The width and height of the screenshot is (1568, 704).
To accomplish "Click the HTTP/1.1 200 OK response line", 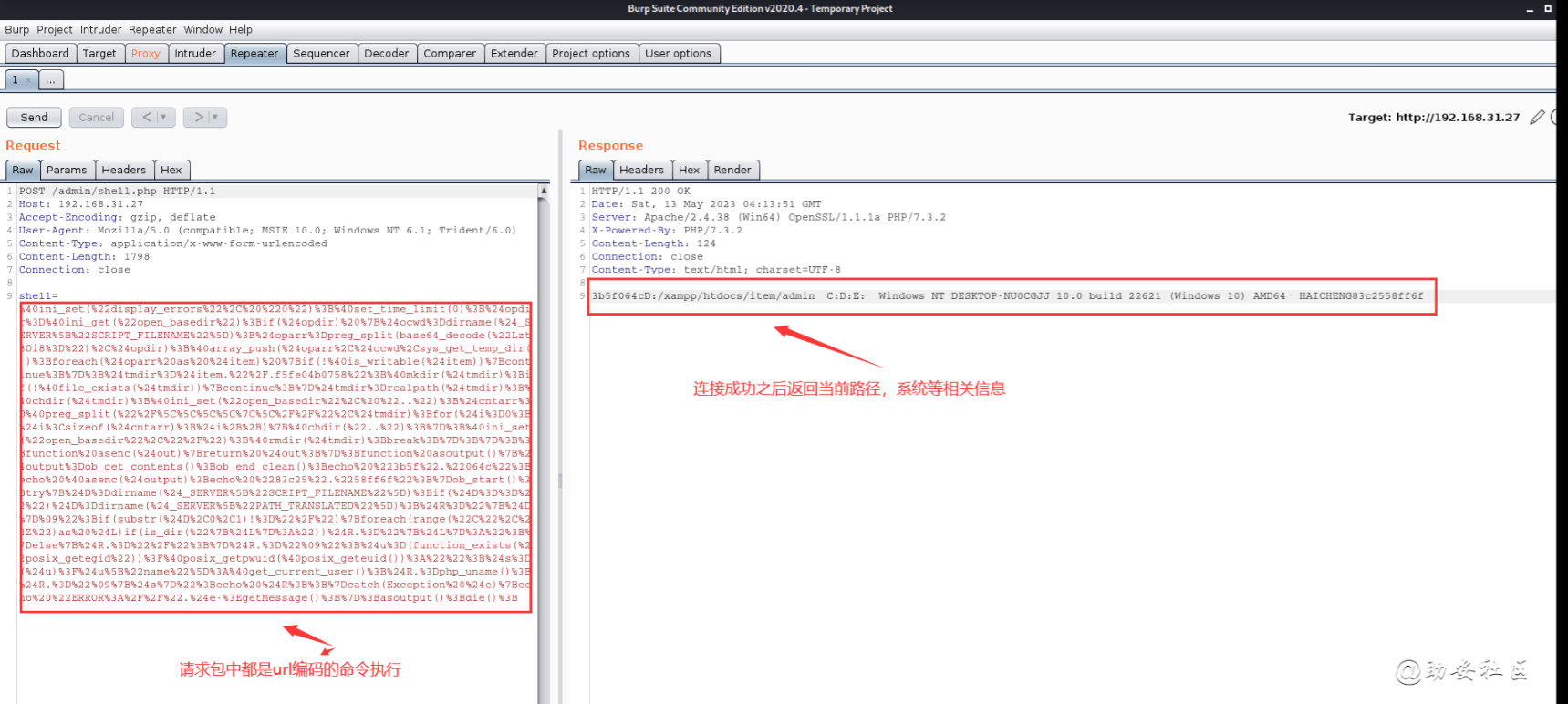I will tap(641, 191).
